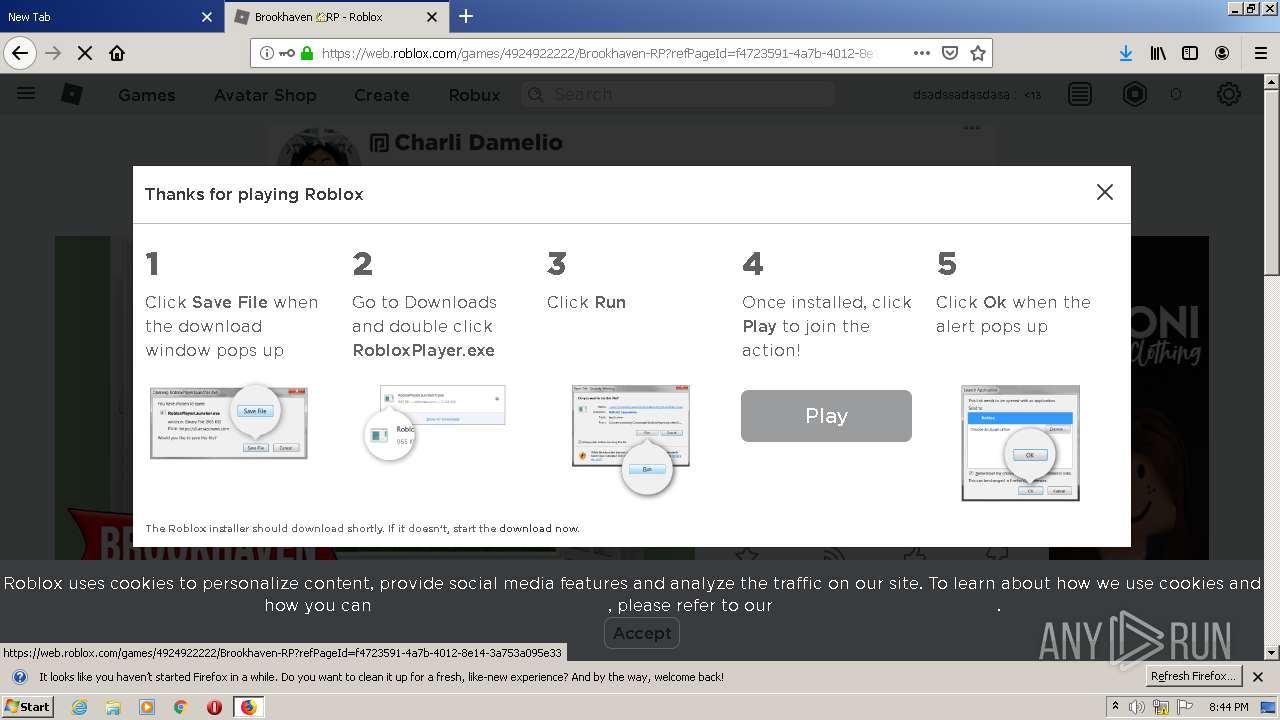This screenshot has width=1280, height=720.
Task: Open the Robux menu item
Action: tap(474, 95)
